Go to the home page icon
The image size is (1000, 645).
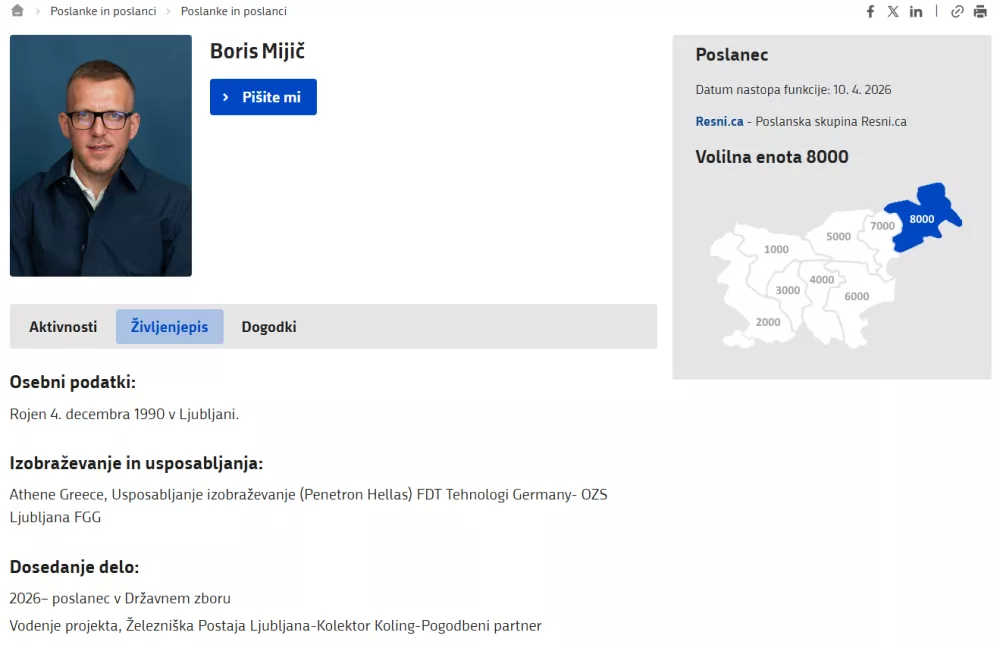click(x=17, y=11)
